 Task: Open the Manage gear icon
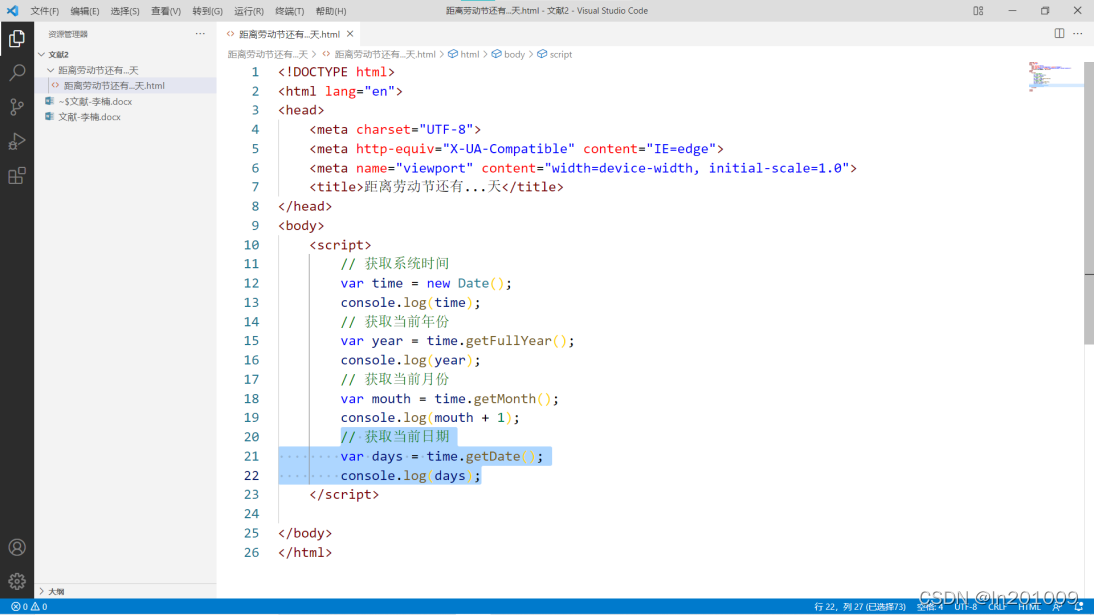(17, 581)
